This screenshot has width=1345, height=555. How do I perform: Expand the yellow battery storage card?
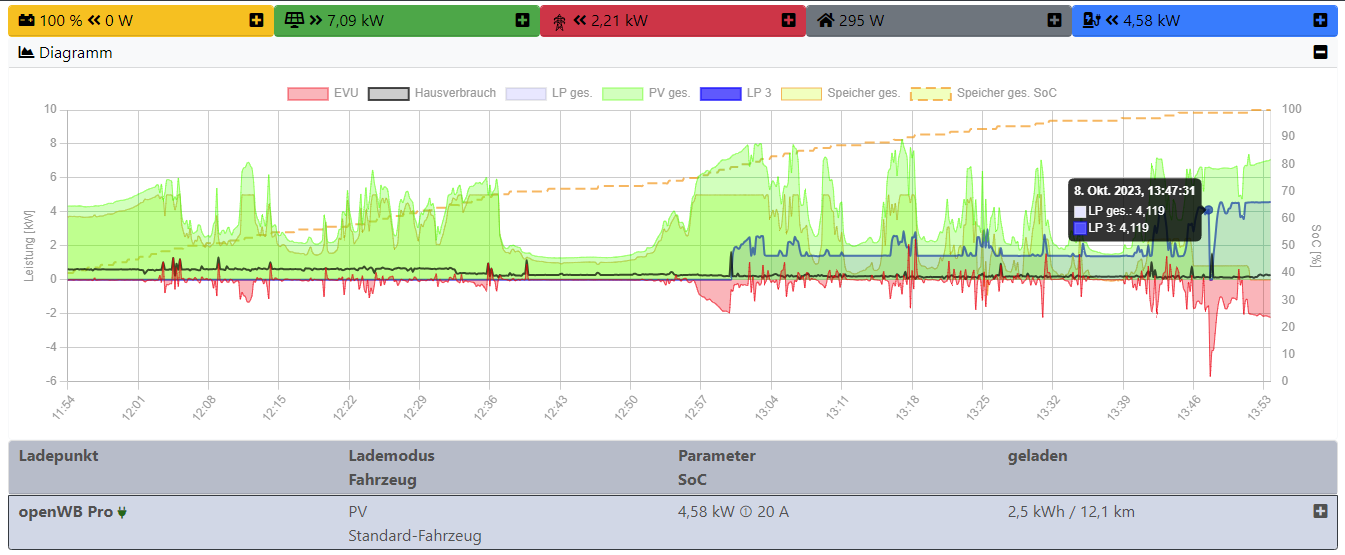[x=257, y=20]
